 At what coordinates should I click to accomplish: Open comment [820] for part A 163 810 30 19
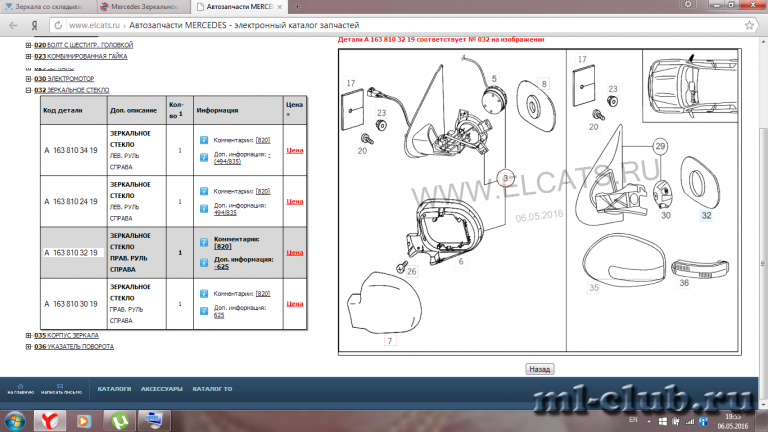click(263, 293)
